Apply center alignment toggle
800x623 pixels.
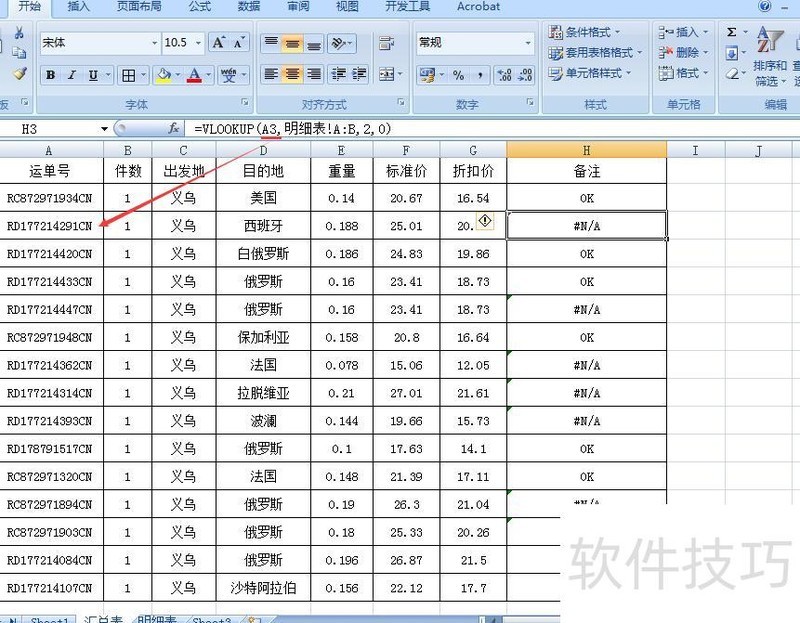pos(292,75)
